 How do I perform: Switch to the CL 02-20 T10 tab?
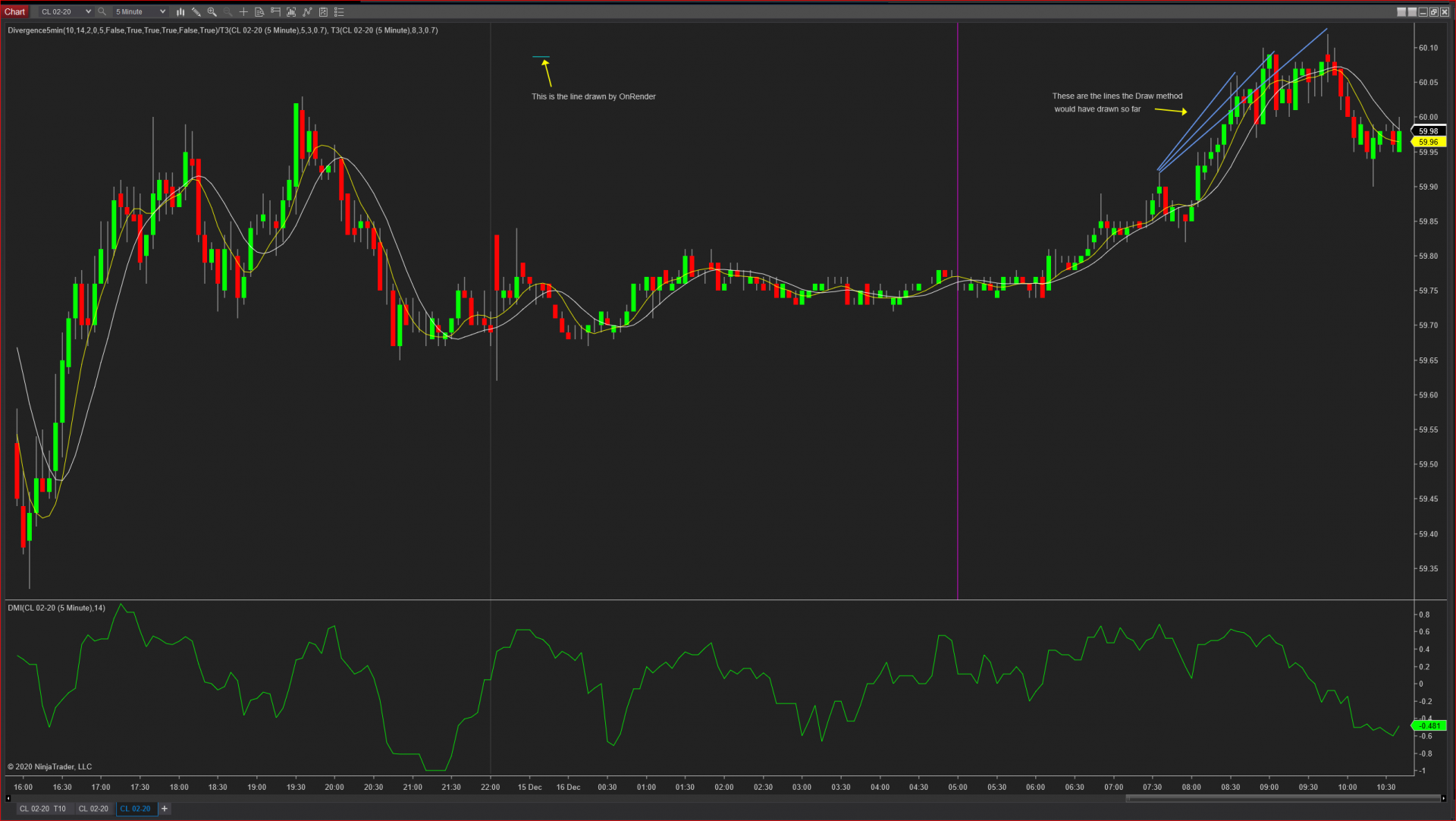tap(42, 809)
